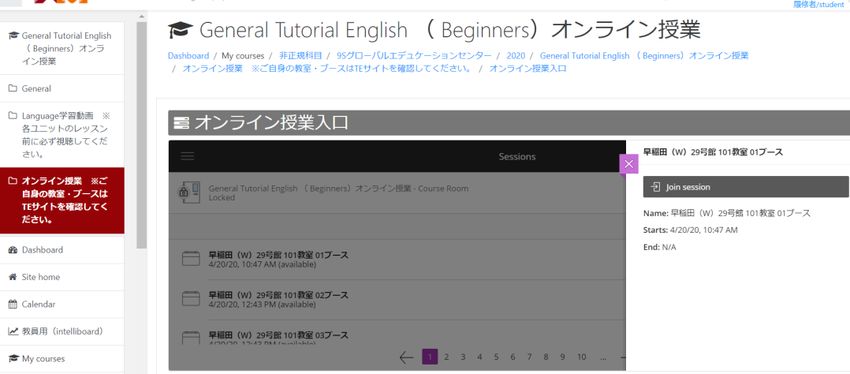Click Dashboard breadcrumb link

tap(188, 56)
